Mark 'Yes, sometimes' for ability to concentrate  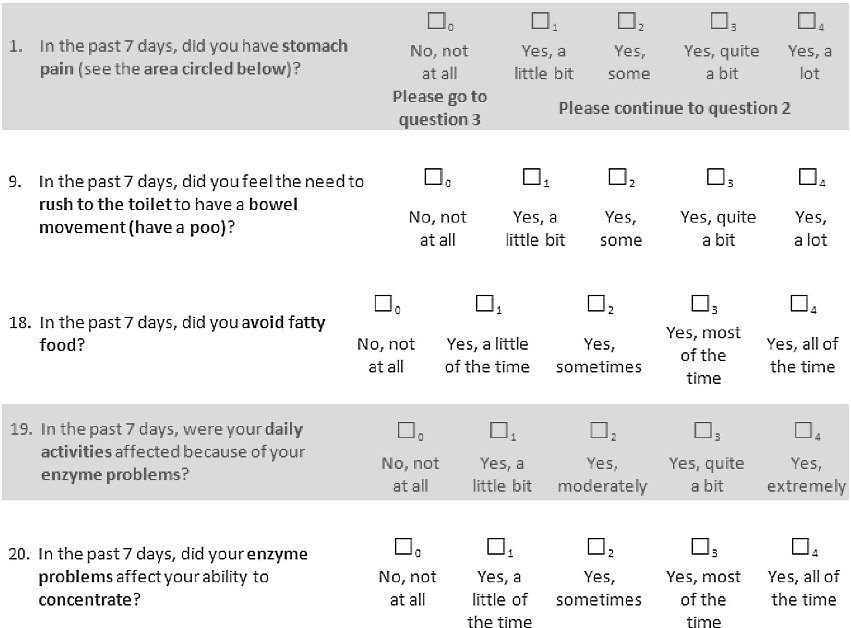coord(596,545)
